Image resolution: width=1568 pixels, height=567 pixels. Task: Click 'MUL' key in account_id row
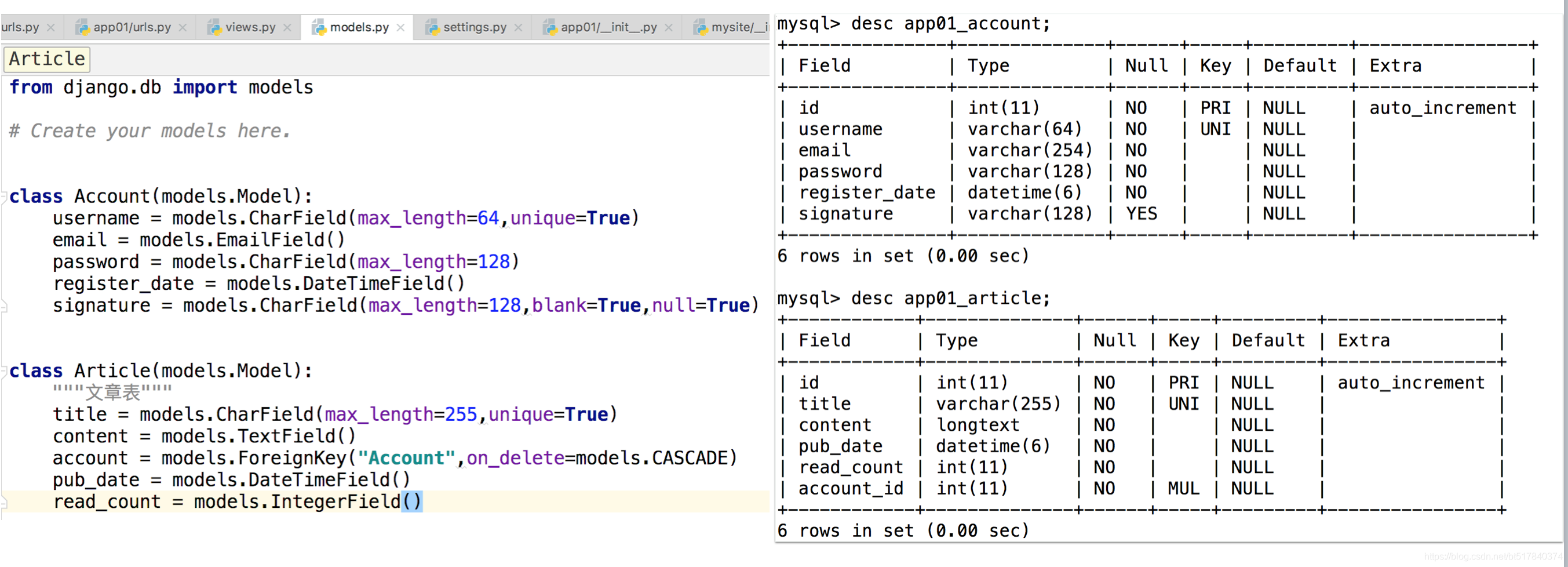[1183, 489]
